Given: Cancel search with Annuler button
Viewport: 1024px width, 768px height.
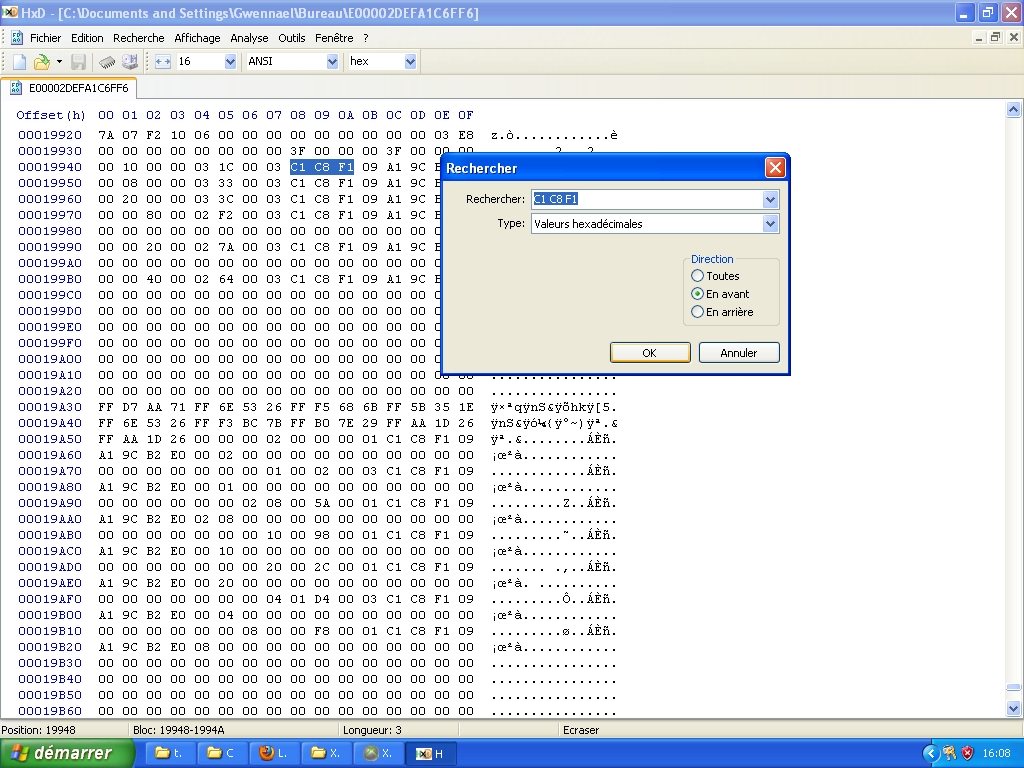Looking at the screenshot, I should pyautogui.click(x=739, y=353).
